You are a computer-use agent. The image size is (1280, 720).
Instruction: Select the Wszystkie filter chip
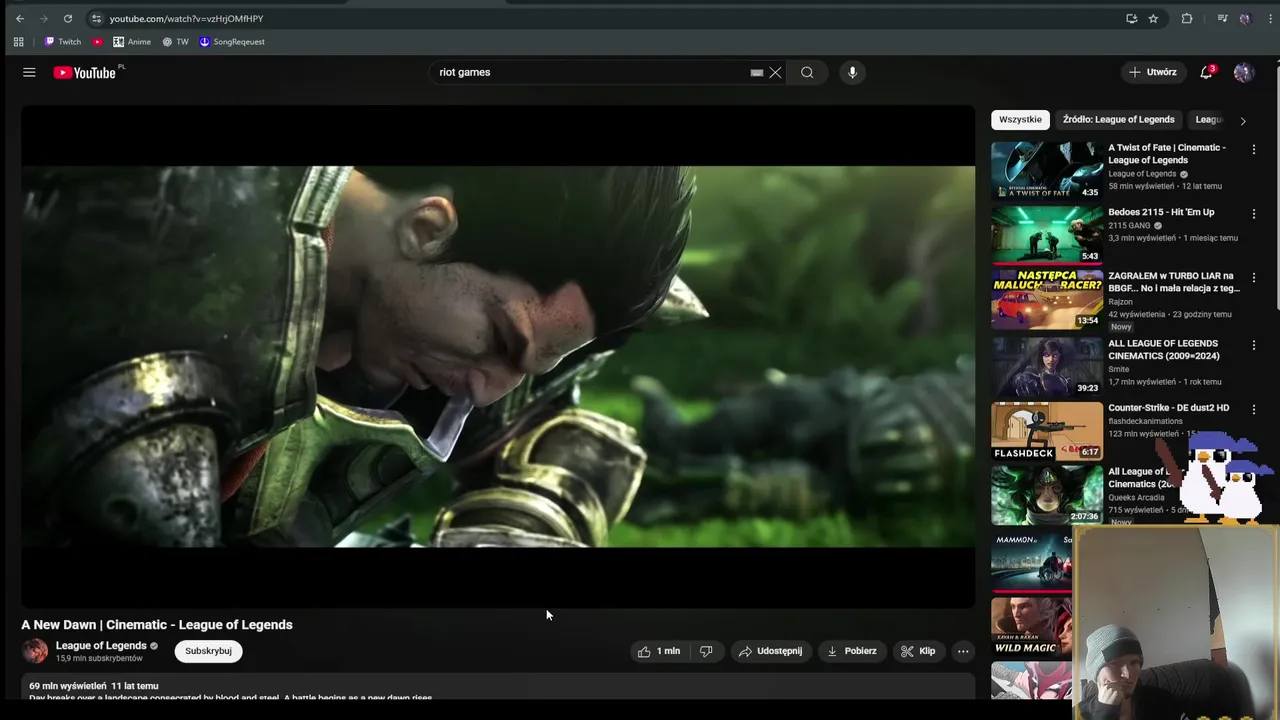pos(1020,119)
